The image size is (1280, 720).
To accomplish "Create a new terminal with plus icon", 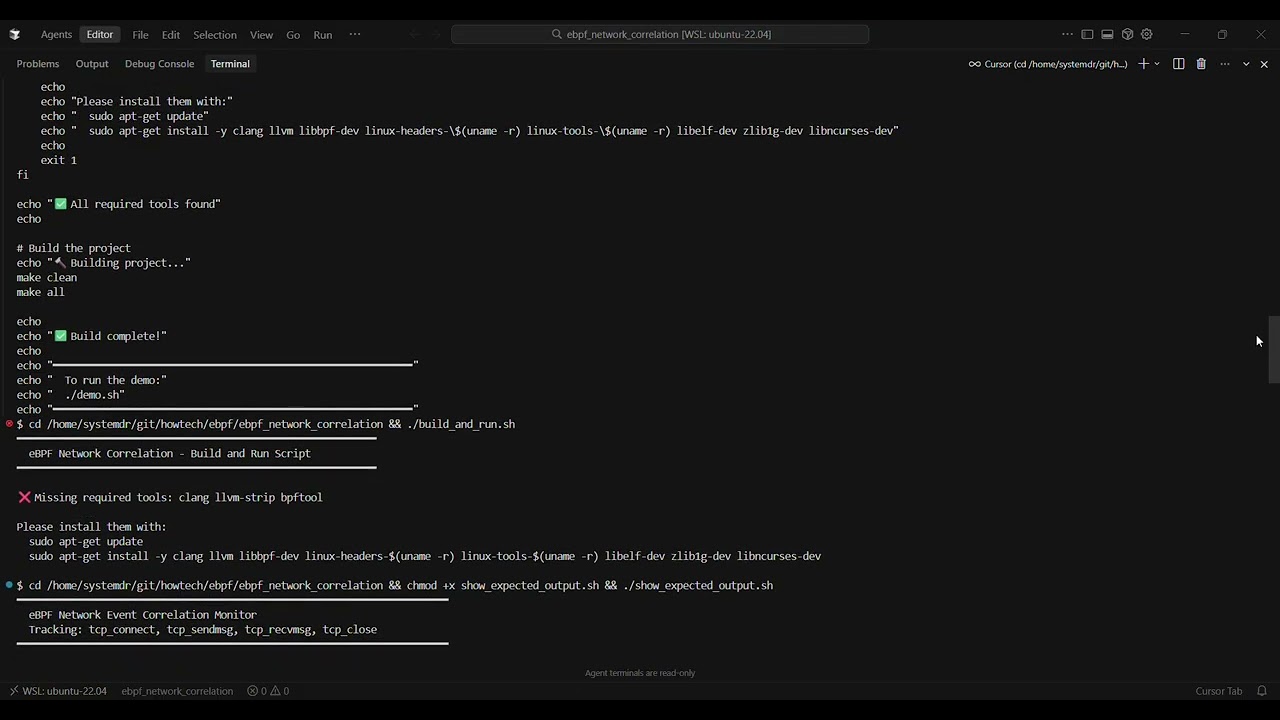I will [x=1144, y=64].
